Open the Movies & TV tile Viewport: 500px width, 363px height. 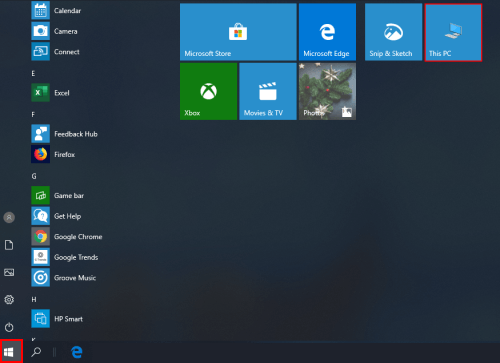coord(268,91)
